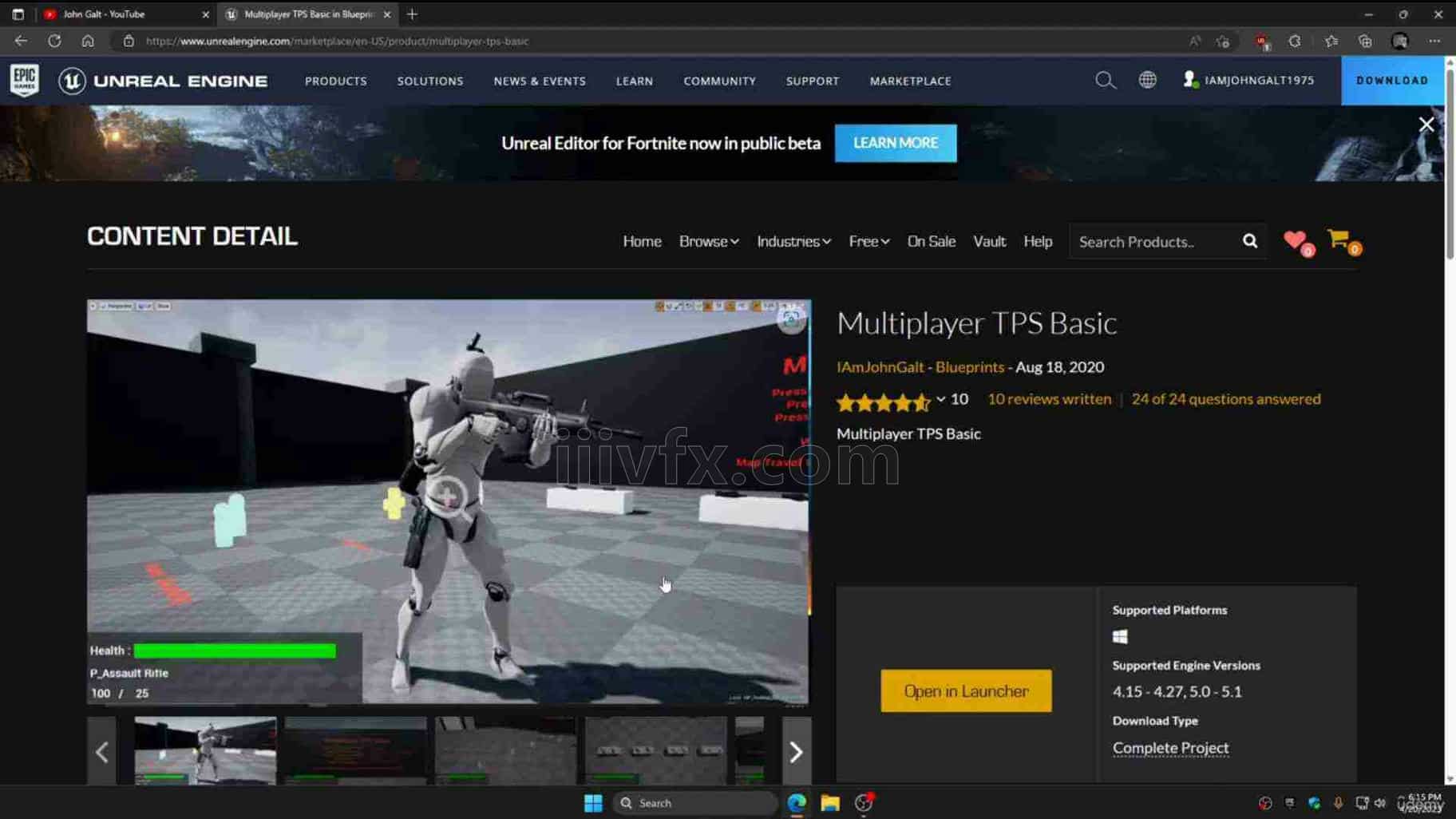Click the volume icon in system tray
This screenshot has width=1456, height=819.
tap(1380, 803)
